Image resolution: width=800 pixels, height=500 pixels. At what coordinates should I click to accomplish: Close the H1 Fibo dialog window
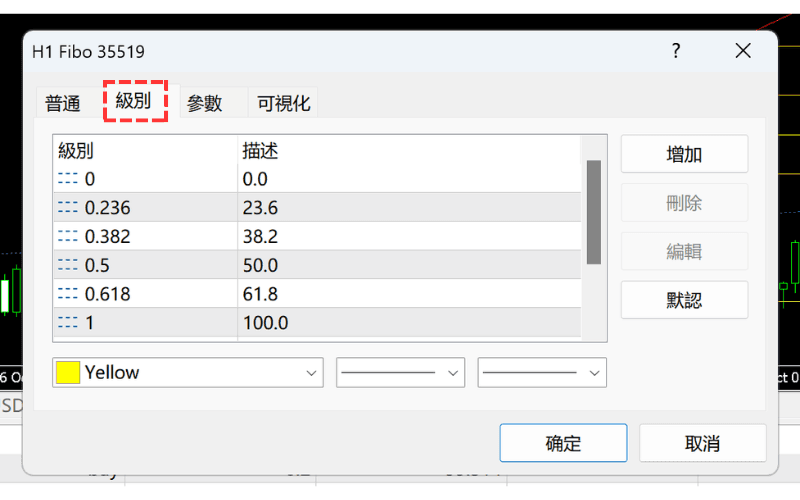(742, 51)
